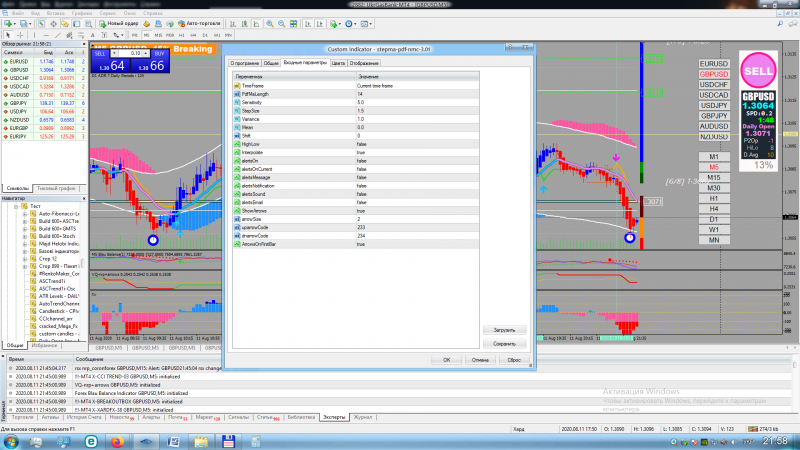Expand the Build 600+ASCTrend tree item
Viewport: 800px width, 450px height.
tap(23, 222)
